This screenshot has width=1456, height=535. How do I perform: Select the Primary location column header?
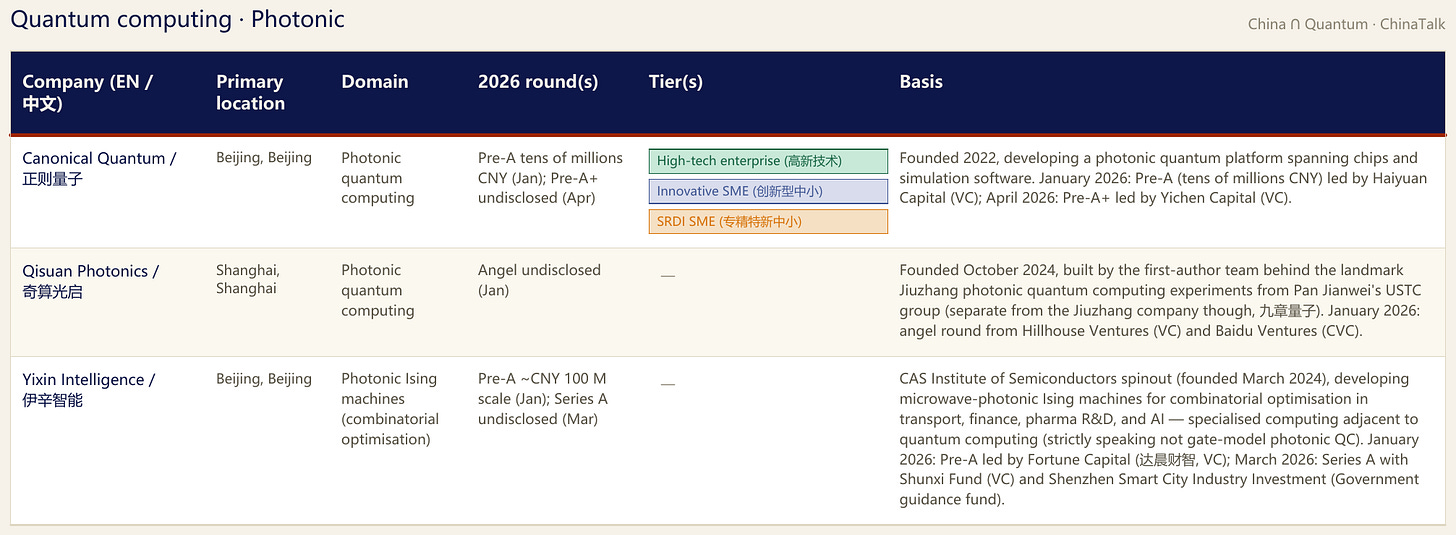(250, 92)
